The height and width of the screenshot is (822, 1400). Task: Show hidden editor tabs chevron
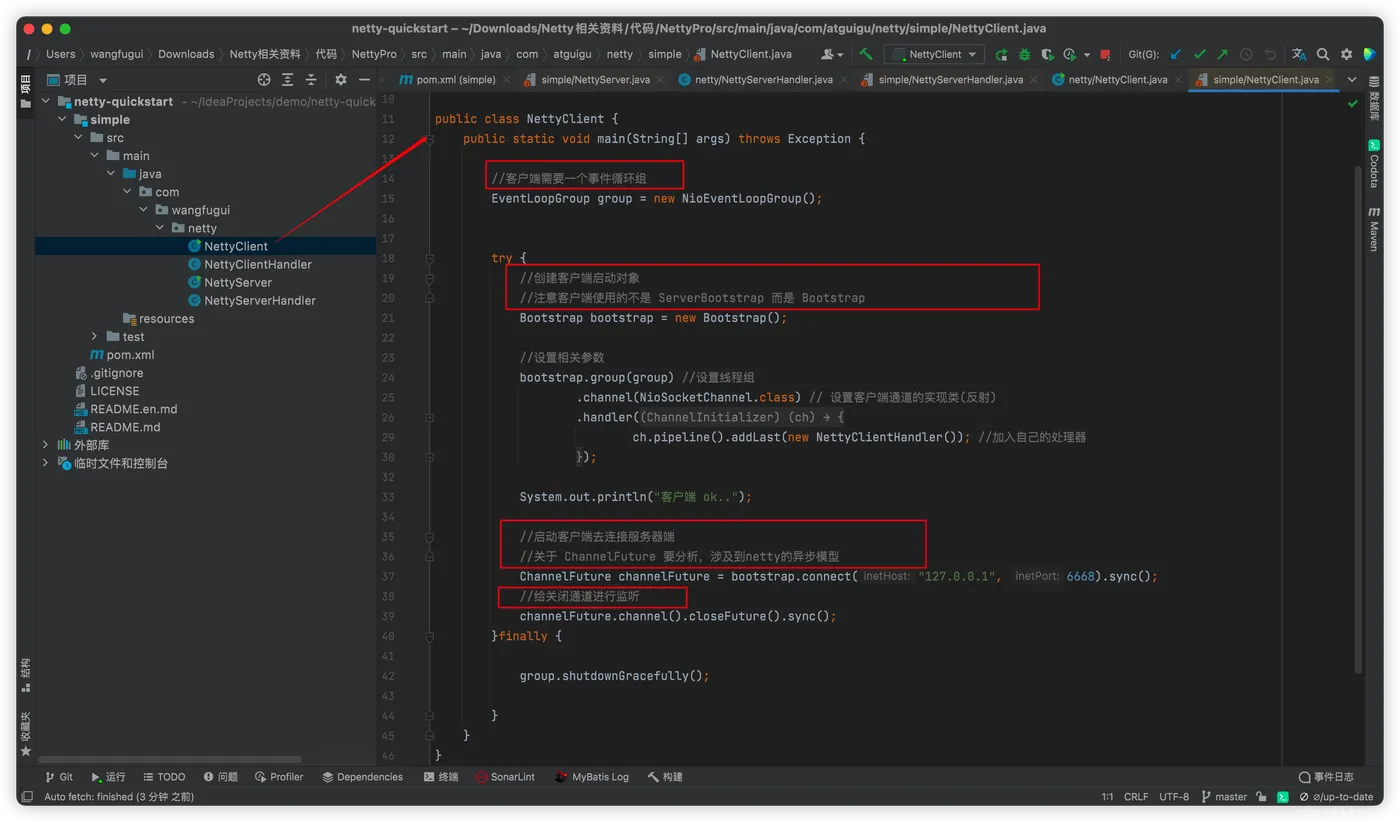point(1352,79)
